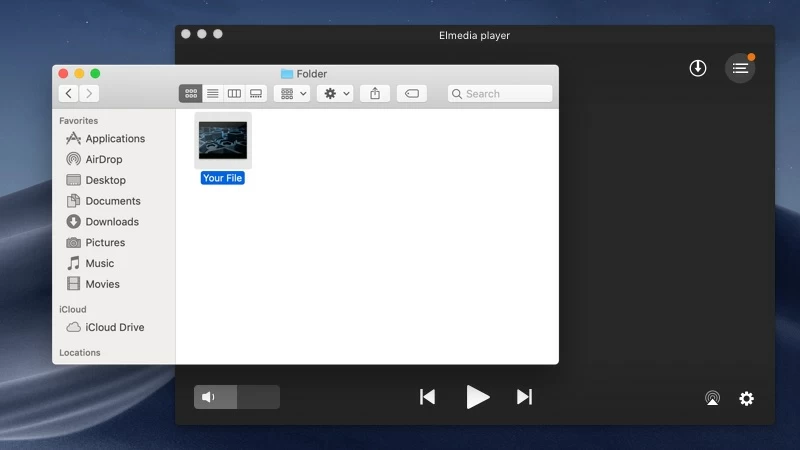This screenshot has width=800, height=450.
Task: Switch Finder to column view
Action: [234, 93]
